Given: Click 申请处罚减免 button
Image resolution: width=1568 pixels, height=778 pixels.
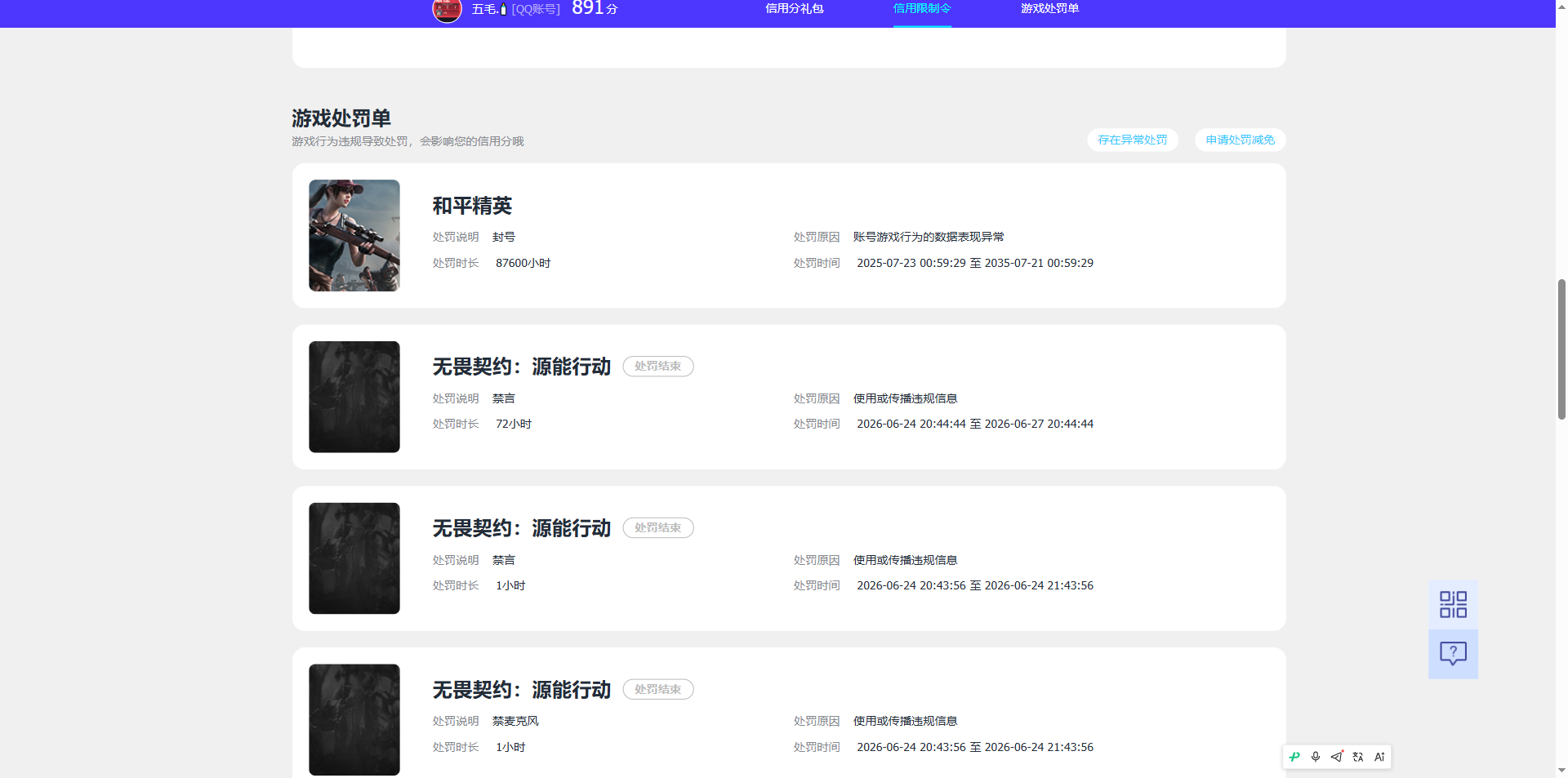Looking at the screenshot, I should (x=1241, y=140).
